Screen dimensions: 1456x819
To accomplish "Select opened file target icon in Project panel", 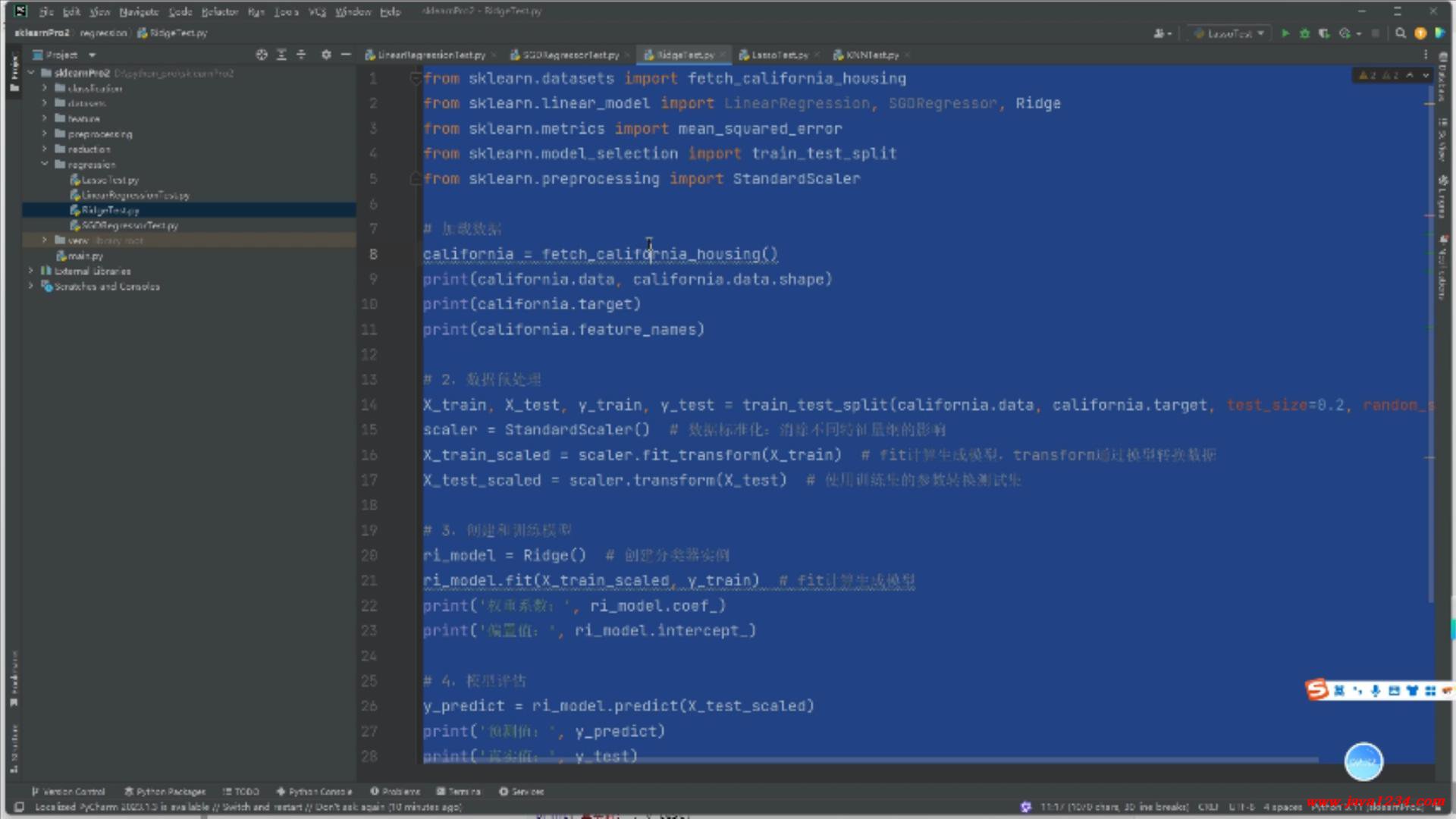I will pos(262,55).
